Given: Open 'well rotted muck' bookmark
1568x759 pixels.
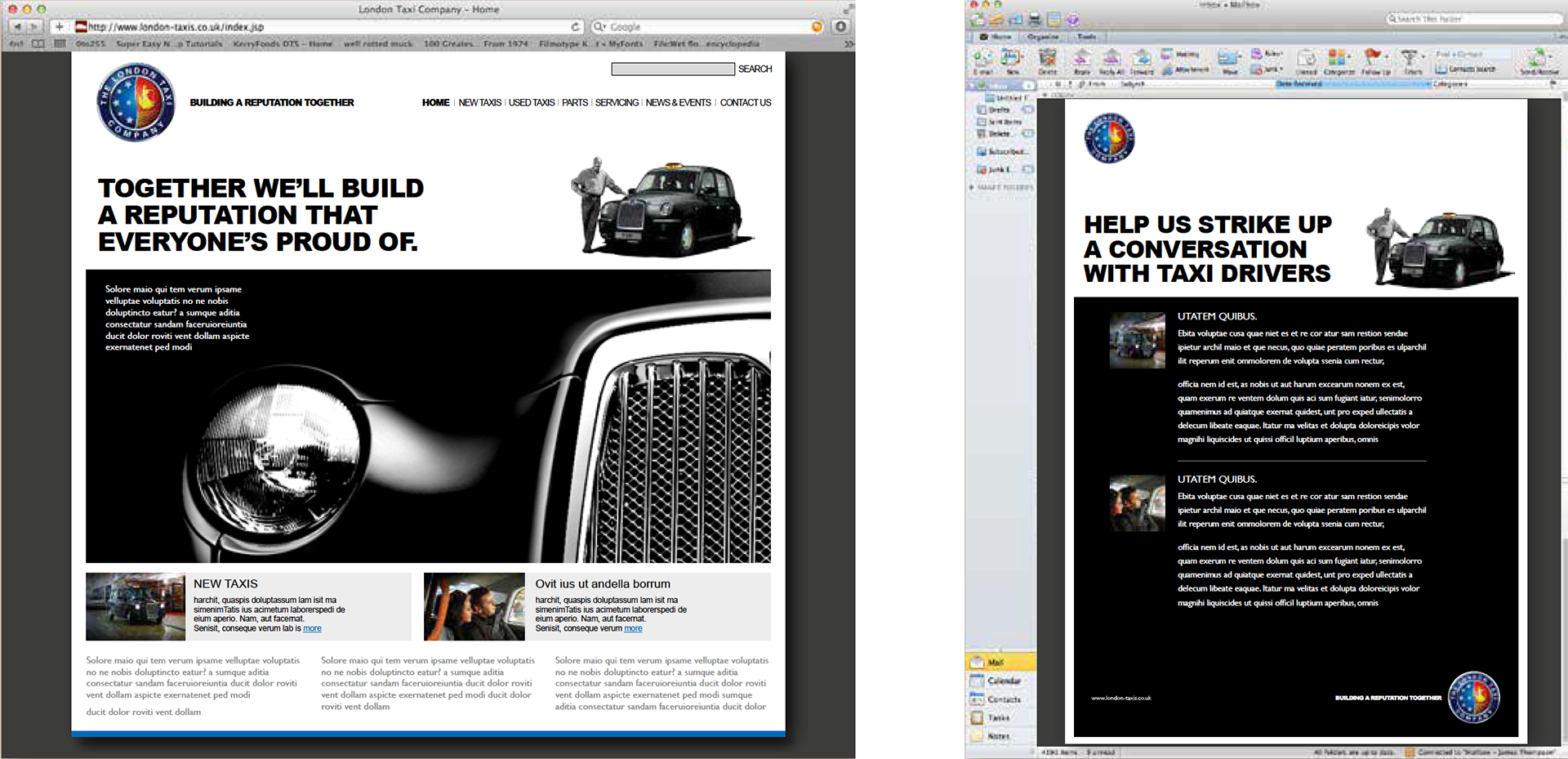Looking at the screenshot, I should (378, 44).
